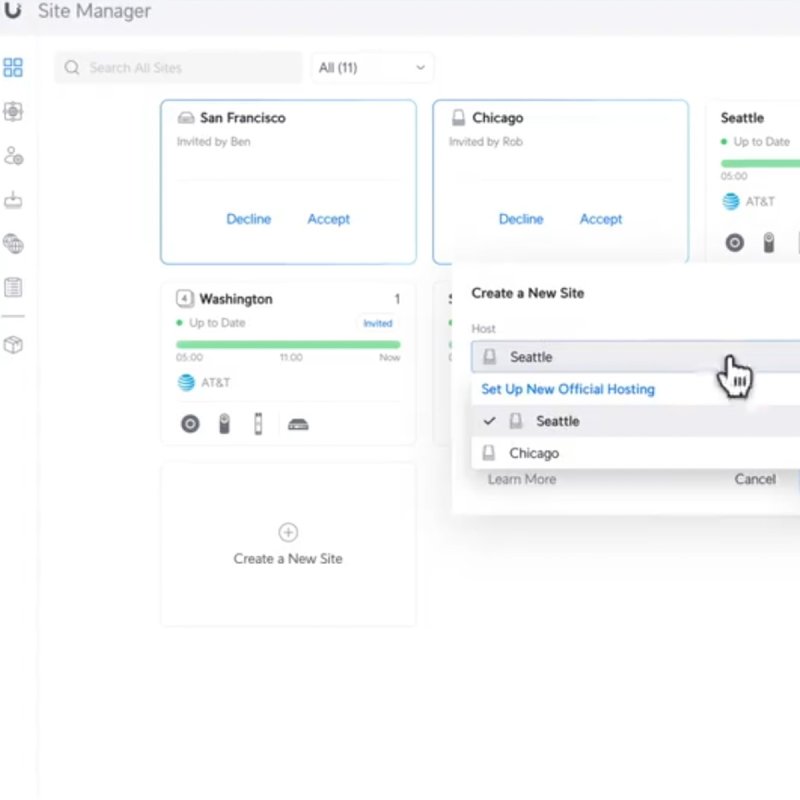Open the Sites grid view in the sidebar
This screenshot has height=800, width=800.
click(13, 67)
